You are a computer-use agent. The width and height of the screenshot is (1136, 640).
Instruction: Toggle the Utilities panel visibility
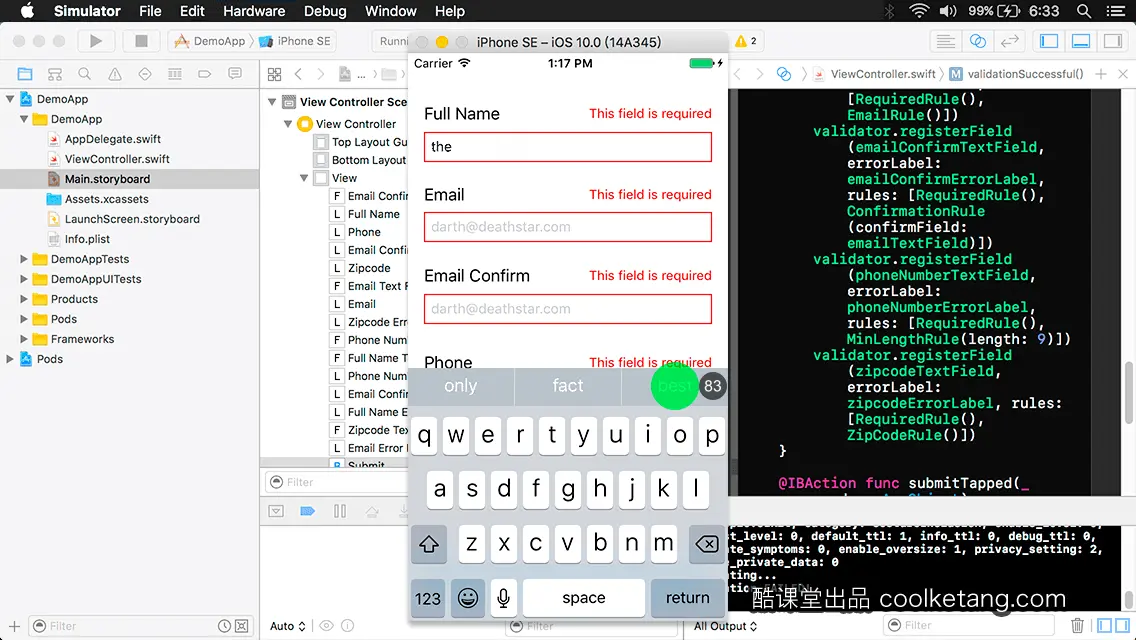coord(1113,41)
